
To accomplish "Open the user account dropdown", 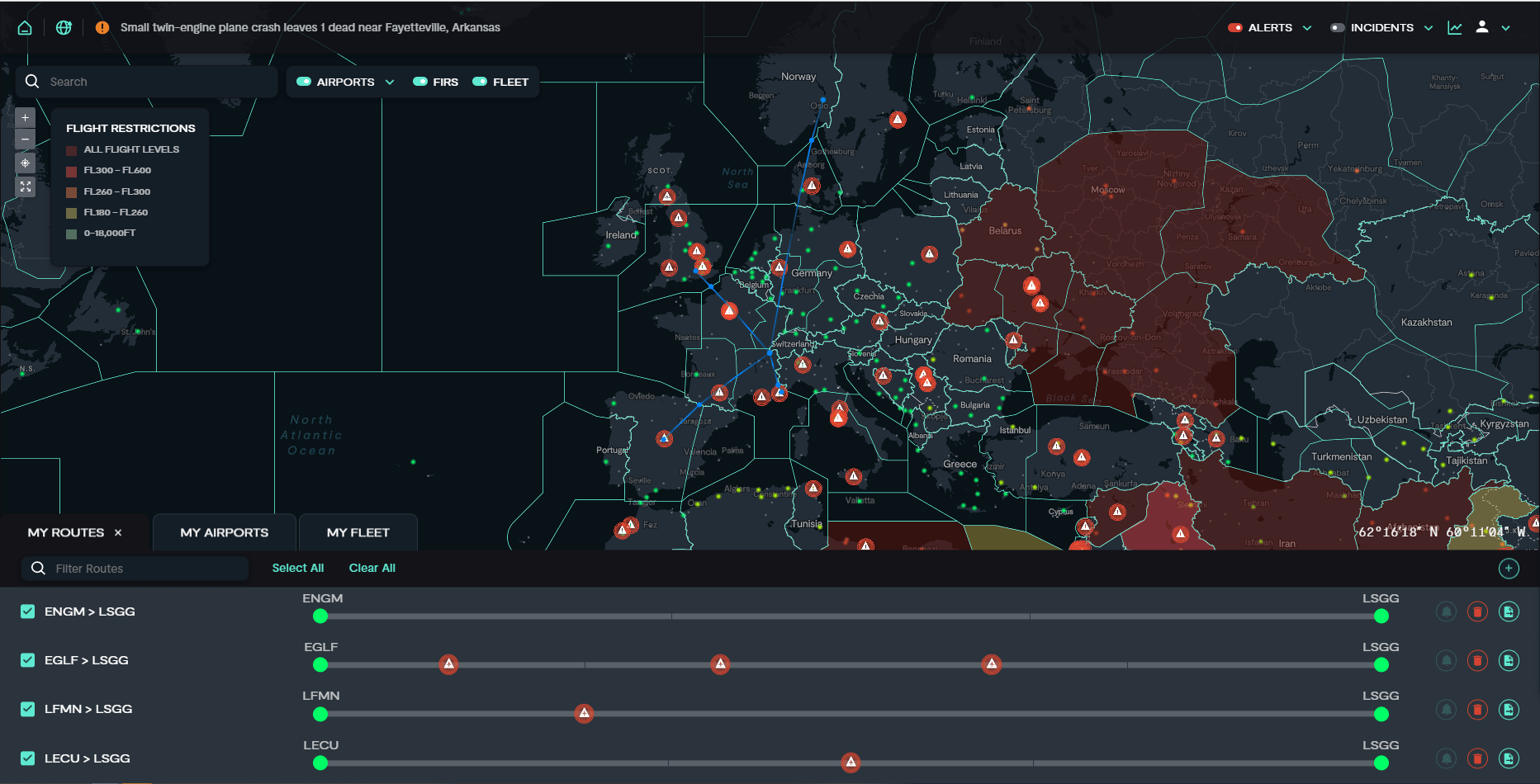I will (1505, 27).
